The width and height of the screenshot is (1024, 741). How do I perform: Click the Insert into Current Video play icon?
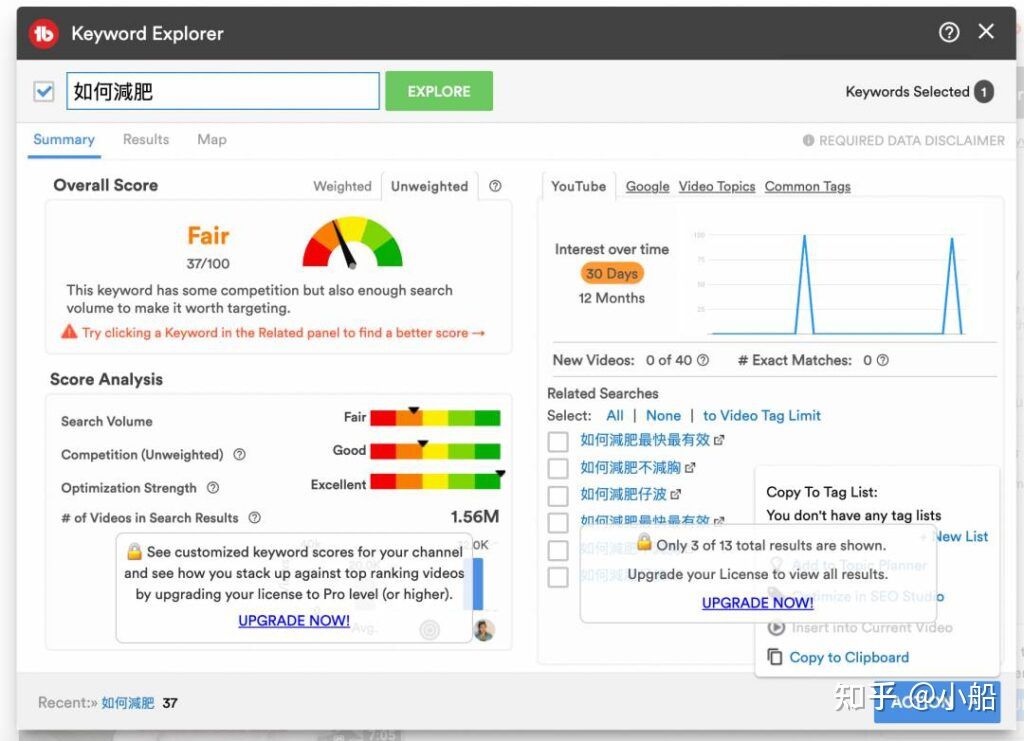point(776,628)
